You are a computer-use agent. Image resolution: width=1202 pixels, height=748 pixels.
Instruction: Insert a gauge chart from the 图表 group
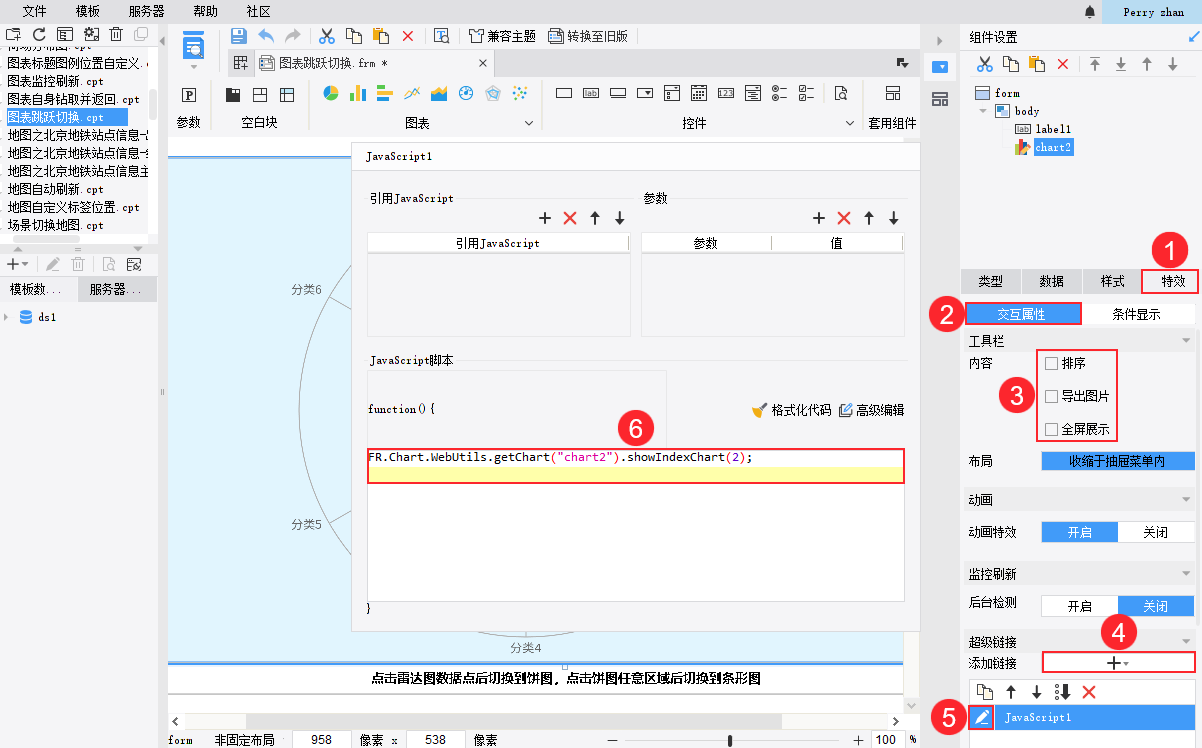click(x=466, y=93)
